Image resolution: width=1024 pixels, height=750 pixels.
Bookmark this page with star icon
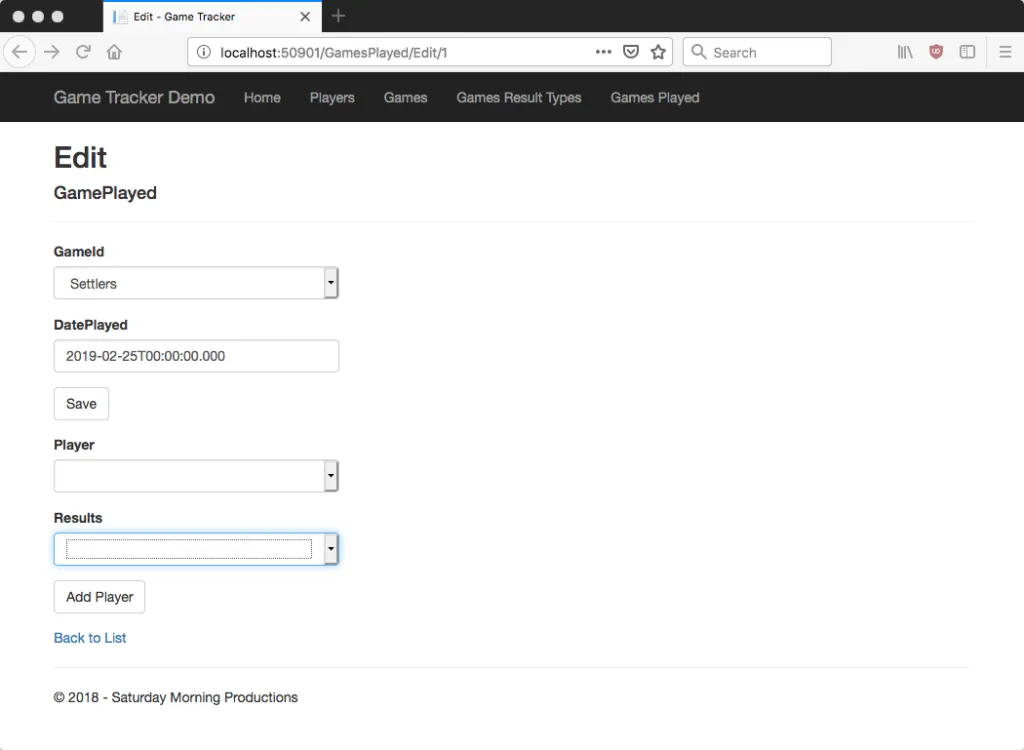tap(658, 52)
